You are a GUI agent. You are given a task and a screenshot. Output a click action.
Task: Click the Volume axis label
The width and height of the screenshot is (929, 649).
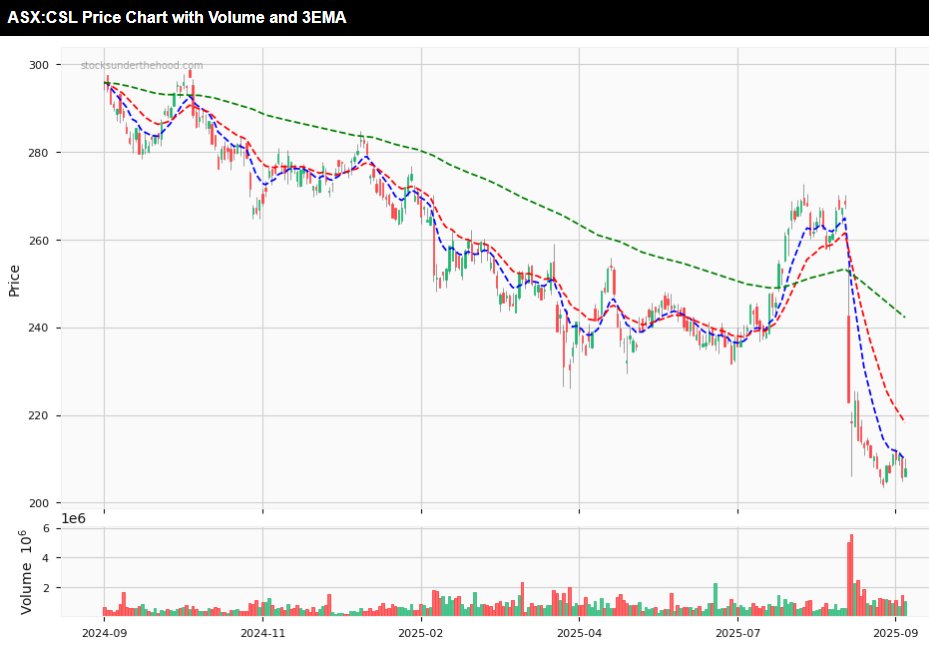28,571
